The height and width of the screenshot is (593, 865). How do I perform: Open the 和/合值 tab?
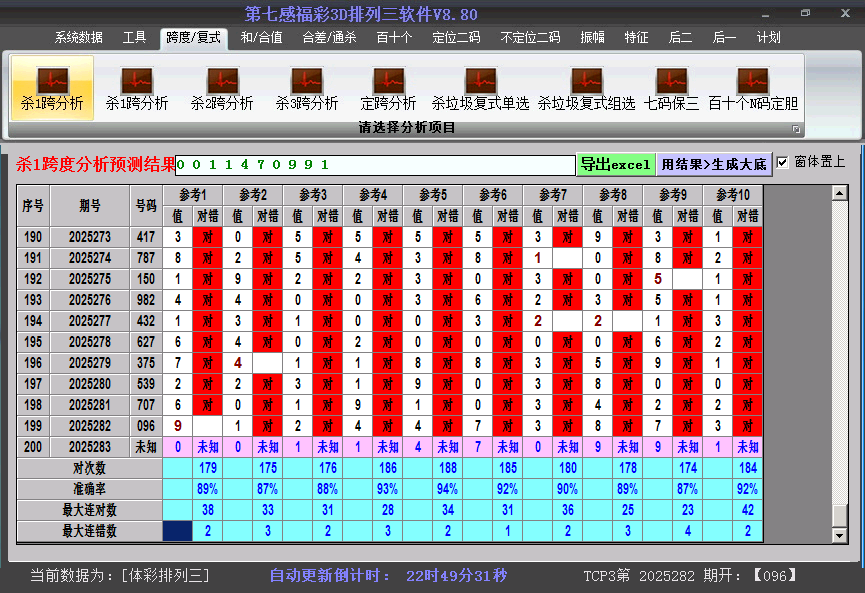(x=261, y=38)
